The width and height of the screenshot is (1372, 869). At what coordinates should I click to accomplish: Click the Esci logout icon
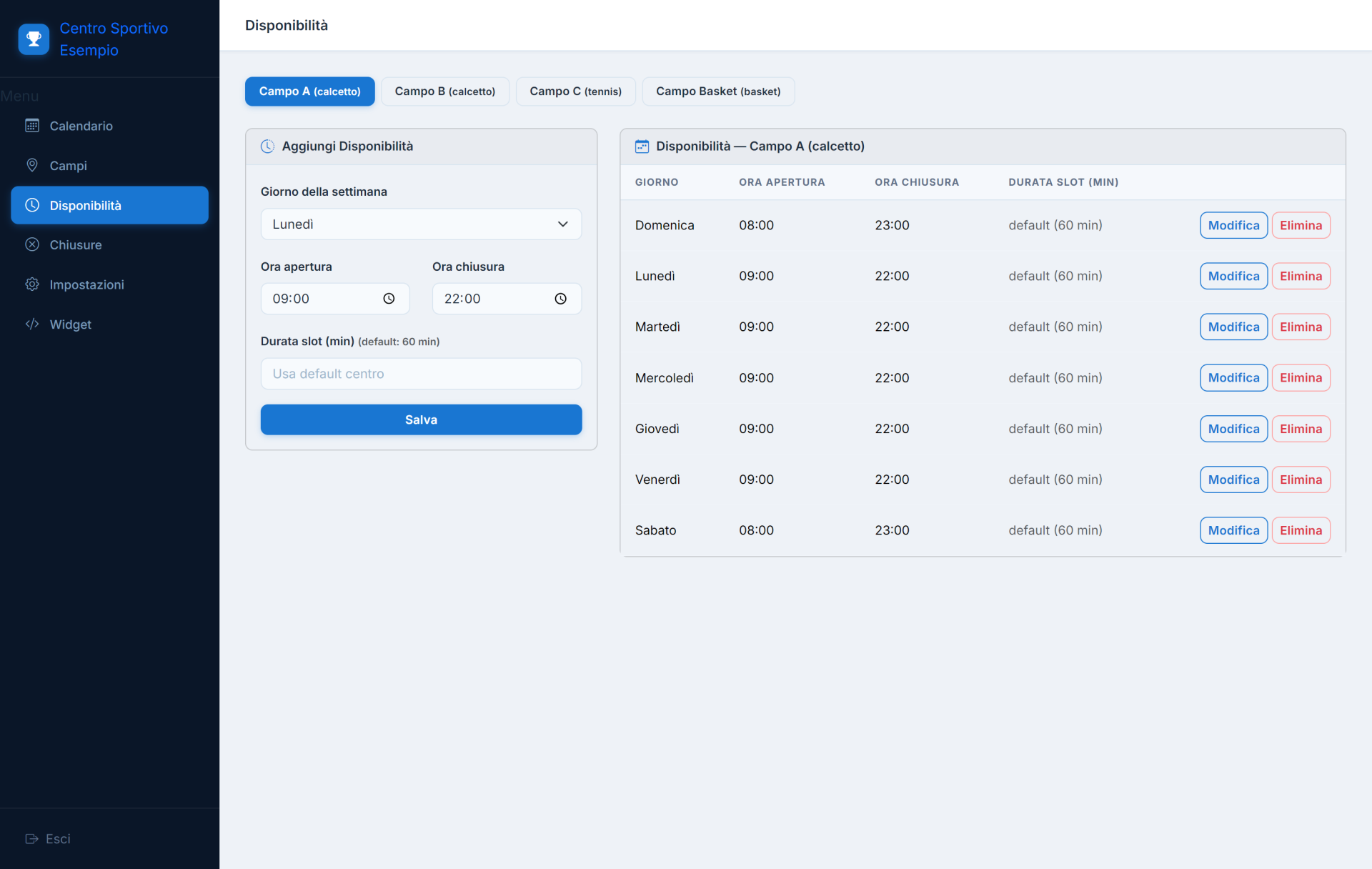point(31,838)
